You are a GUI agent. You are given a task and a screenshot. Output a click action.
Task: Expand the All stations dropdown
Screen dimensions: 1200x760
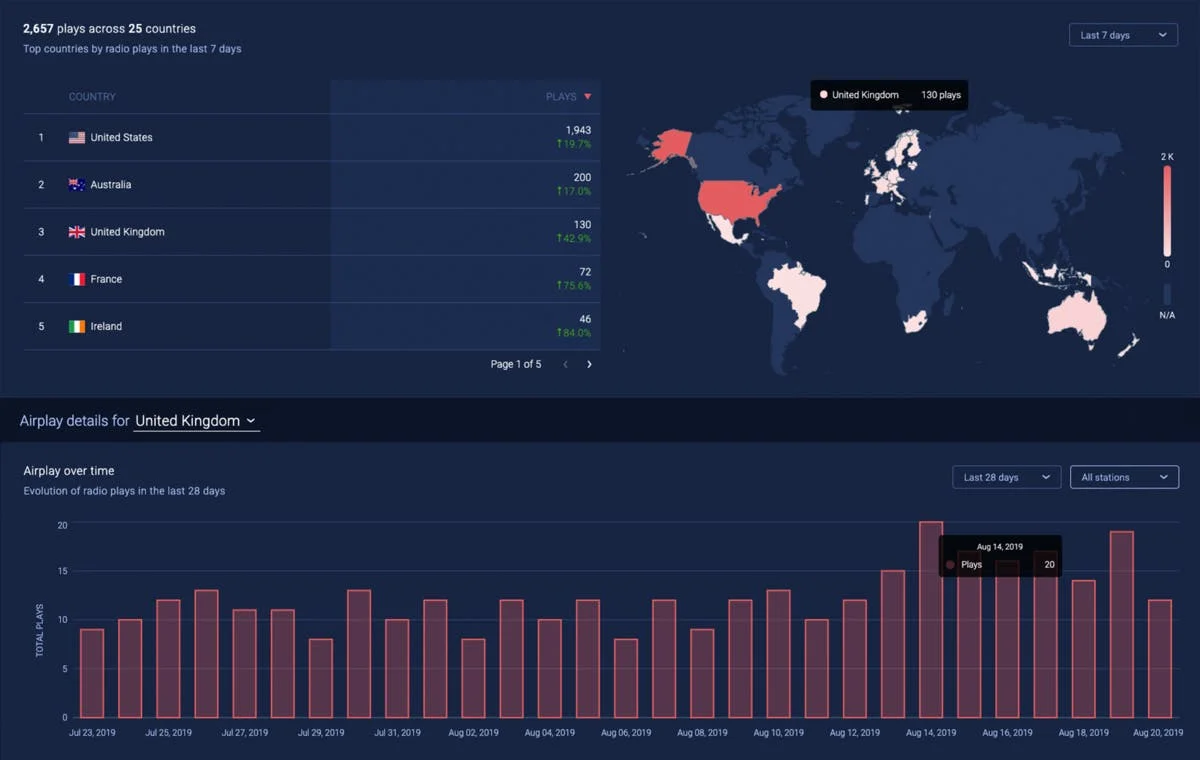pos(1124,477)
